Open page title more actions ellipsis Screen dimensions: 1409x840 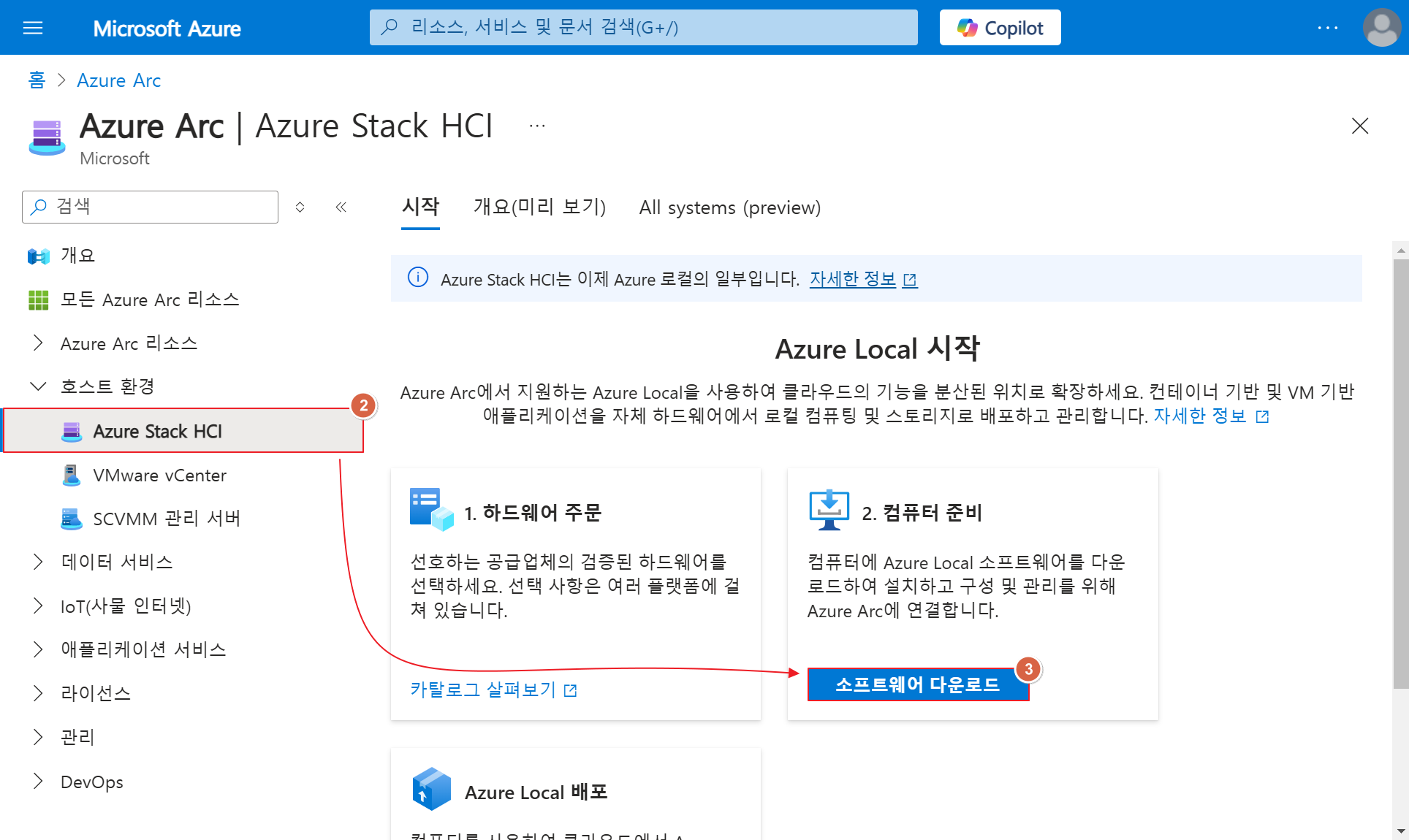537,126
